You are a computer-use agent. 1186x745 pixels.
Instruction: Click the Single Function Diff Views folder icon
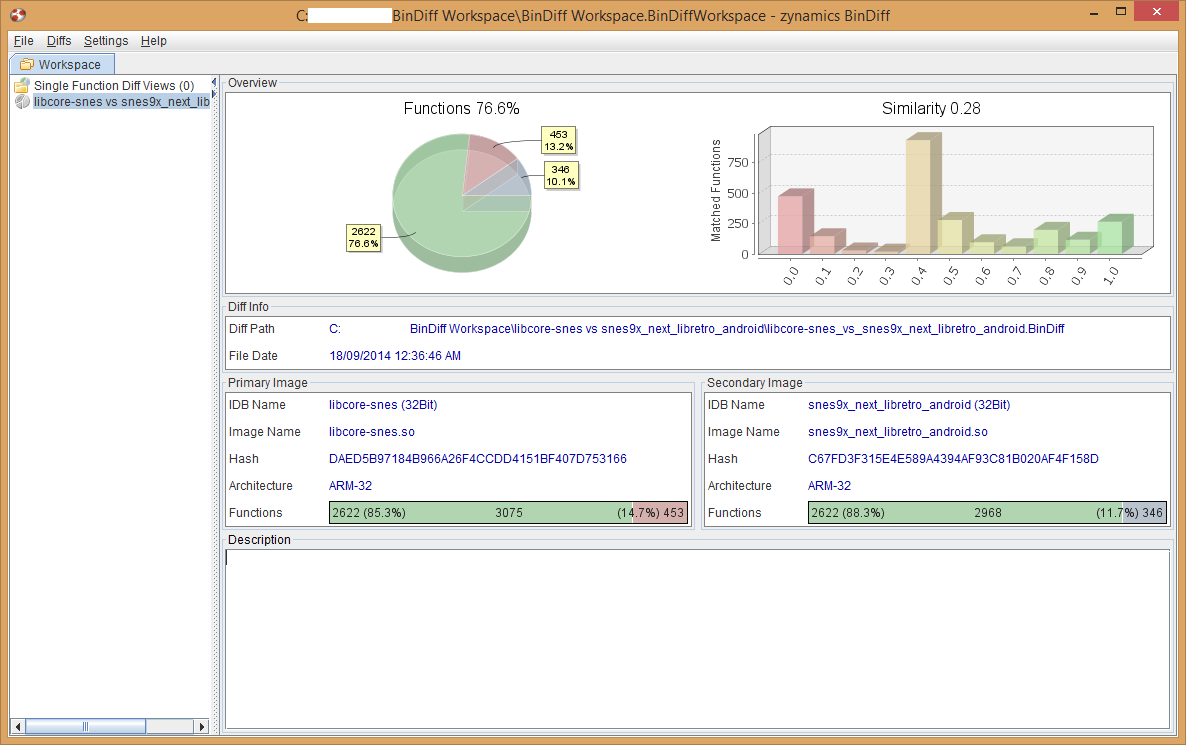click(x=22, y=85)
